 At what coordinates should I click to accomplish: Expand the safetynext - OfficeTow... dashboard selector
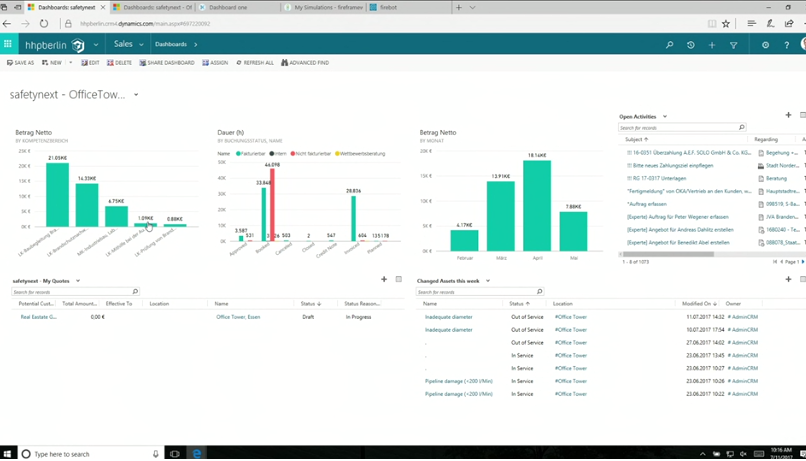136,95
